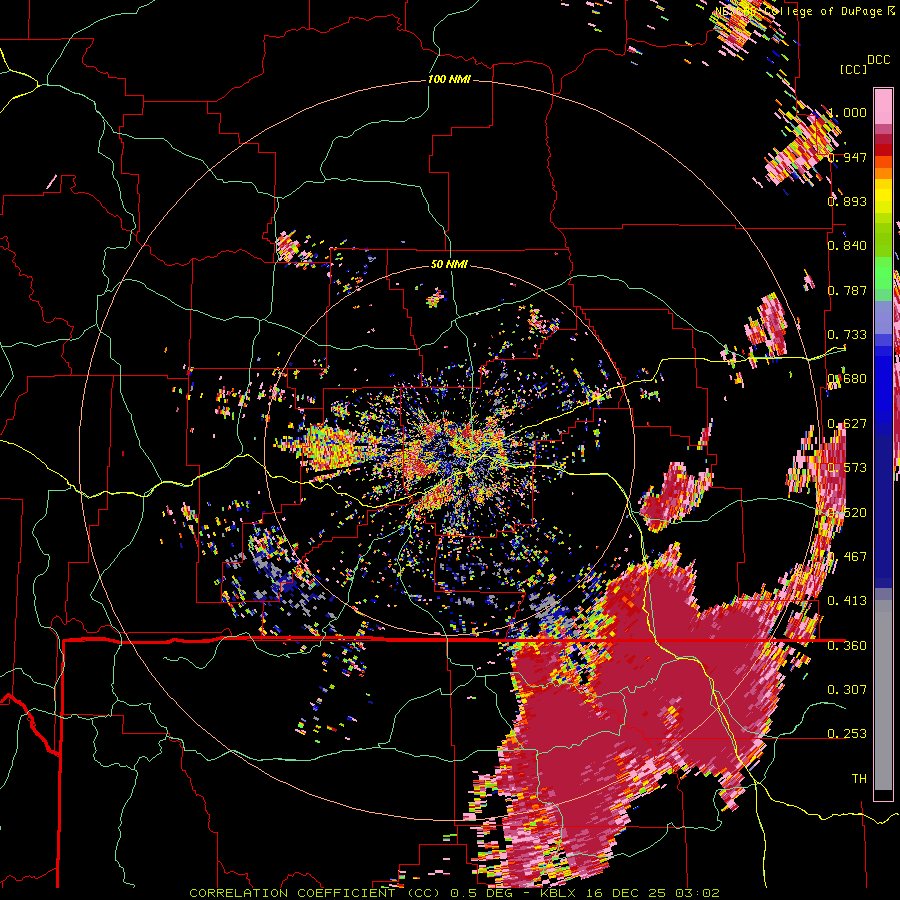This screenshot has width=900, height=900.
Task: Click the 0.413 scale value
Action: click(x=847, y=600)
